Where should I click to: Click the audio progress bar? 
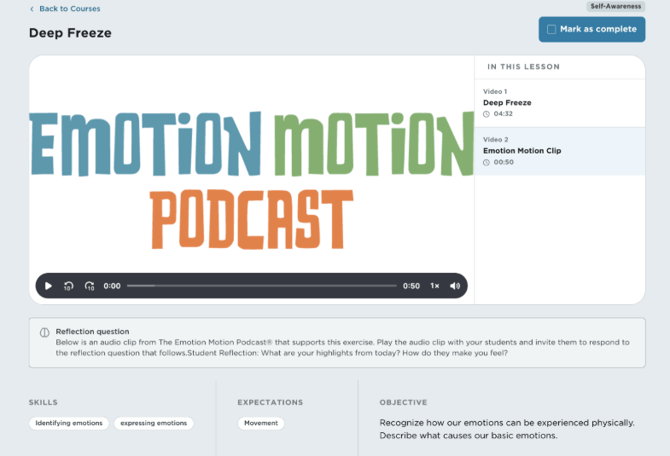(262, 285)
